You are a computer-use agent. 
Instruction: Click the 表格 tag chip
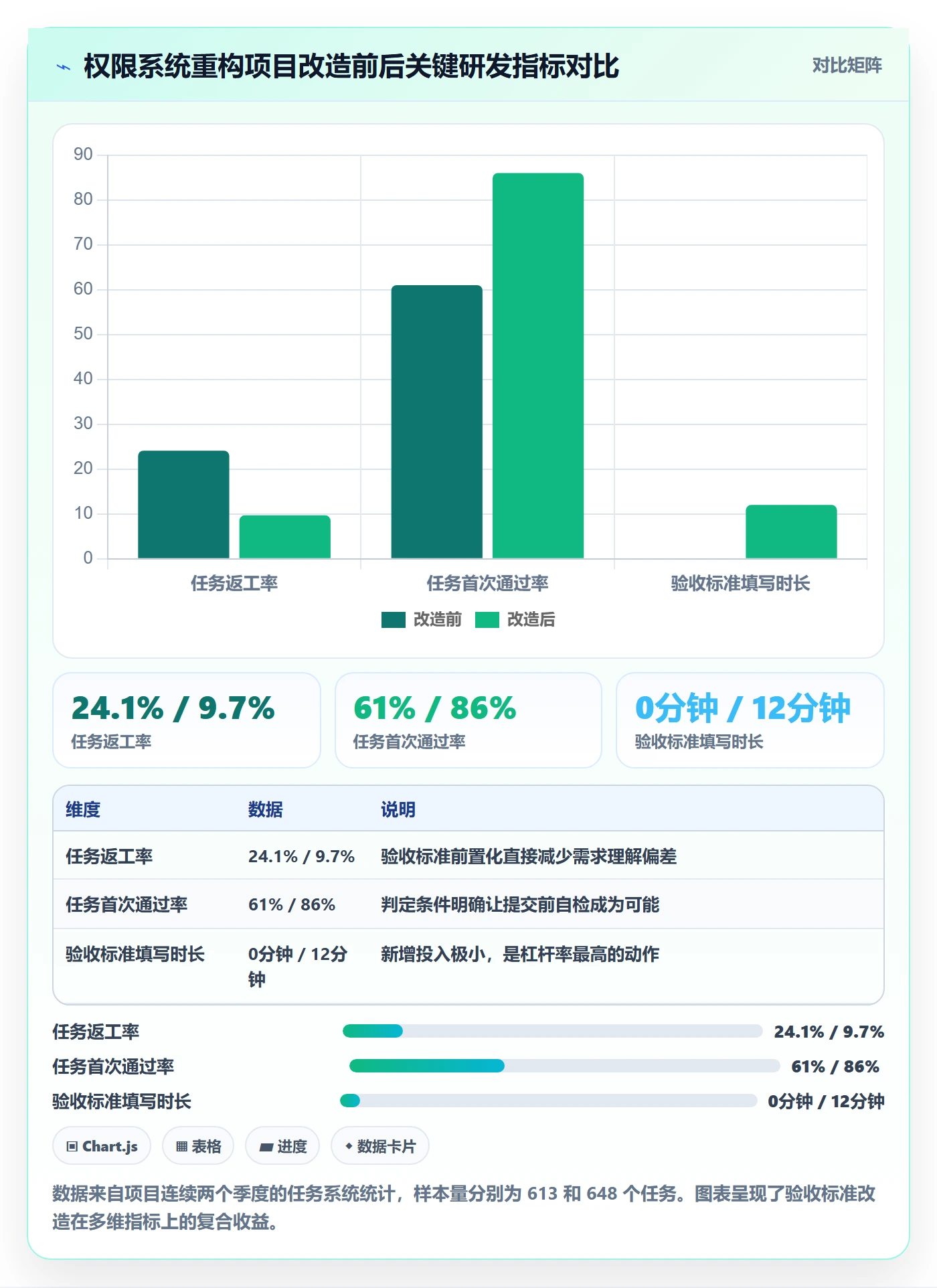coord(198,1146)
